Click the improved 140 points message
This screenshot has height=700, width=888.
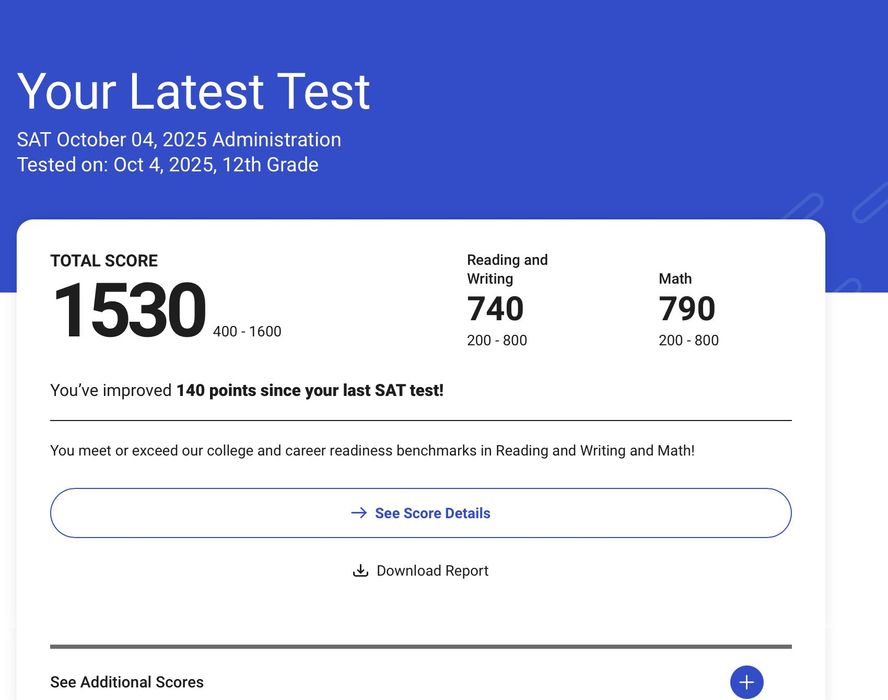(247, 390)
